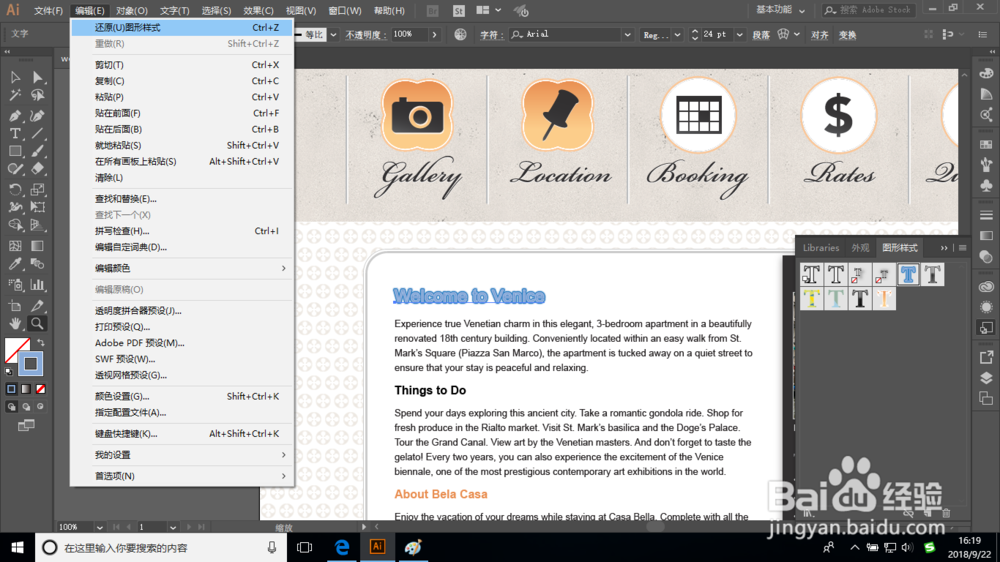Select the blue T graphic style swatch
1000x562 pixels.
908,274
